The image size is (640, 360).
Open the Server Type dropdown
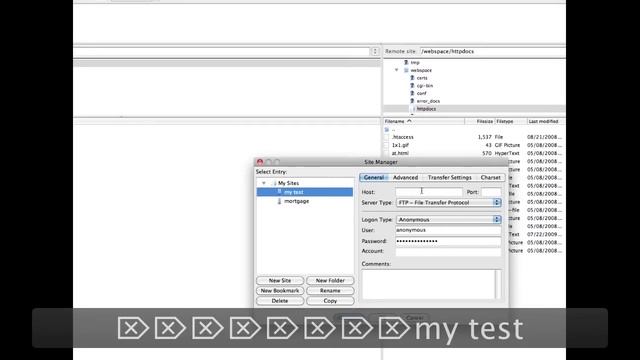(449, 202)
